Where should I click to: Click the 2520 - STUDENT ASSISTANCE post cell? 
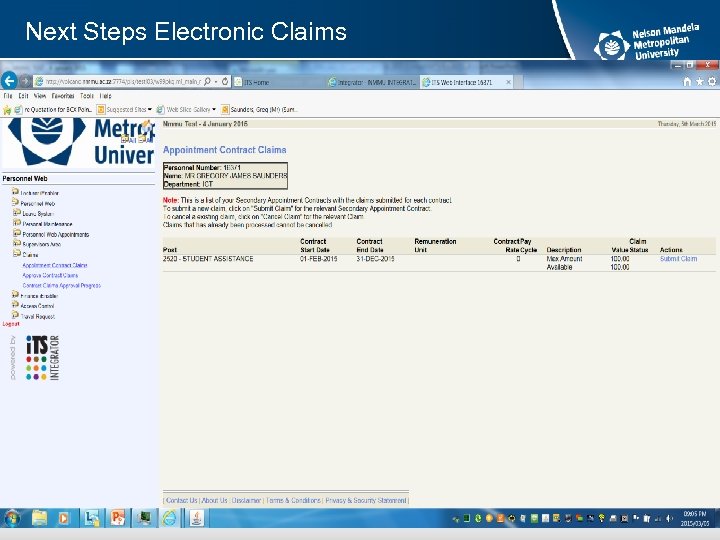(208, 259)
